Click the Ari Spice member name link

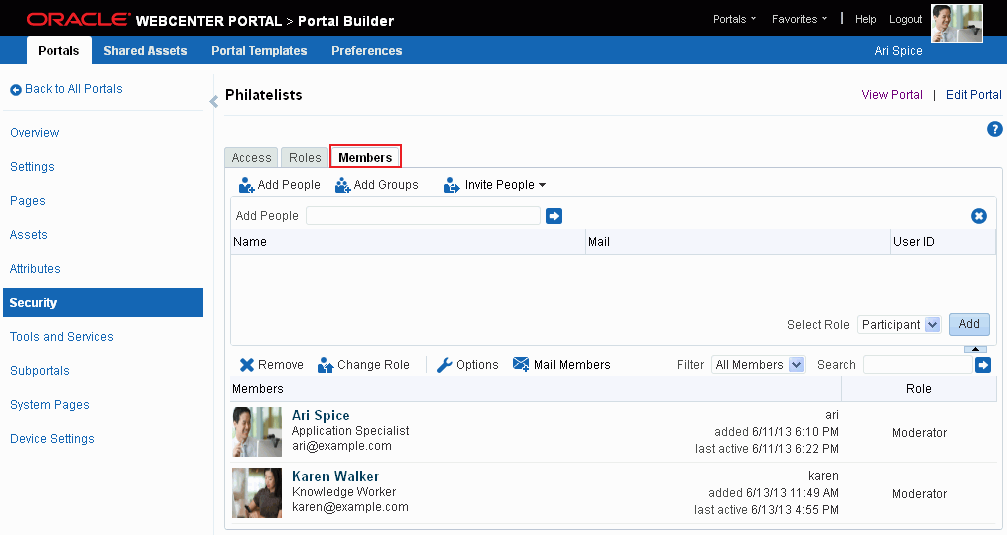320,415
